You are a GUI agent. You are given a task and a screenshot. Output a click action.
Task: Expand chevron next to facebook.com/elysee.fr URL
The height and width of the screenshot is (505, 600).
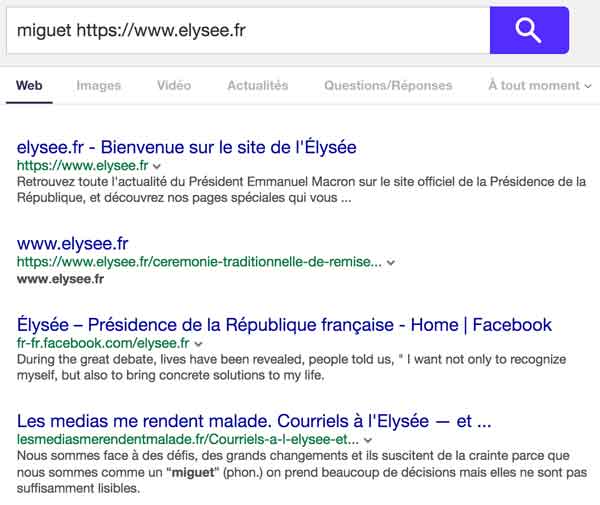(198, 344)
